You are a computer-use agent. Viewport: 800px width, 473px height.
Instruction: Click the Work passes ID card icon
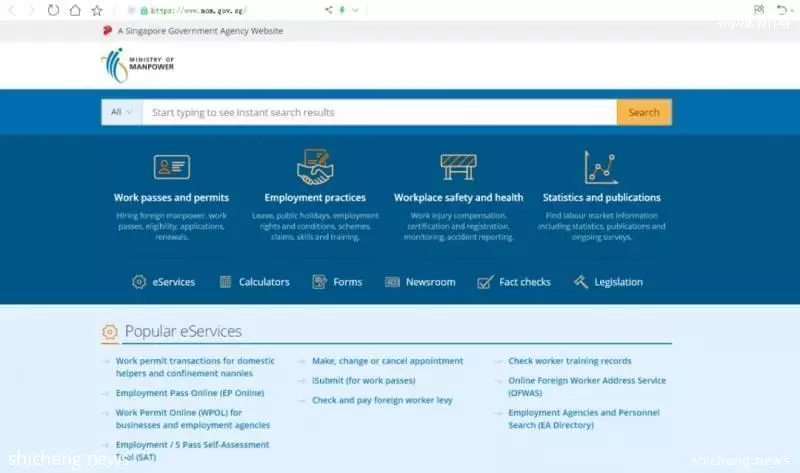172,167
